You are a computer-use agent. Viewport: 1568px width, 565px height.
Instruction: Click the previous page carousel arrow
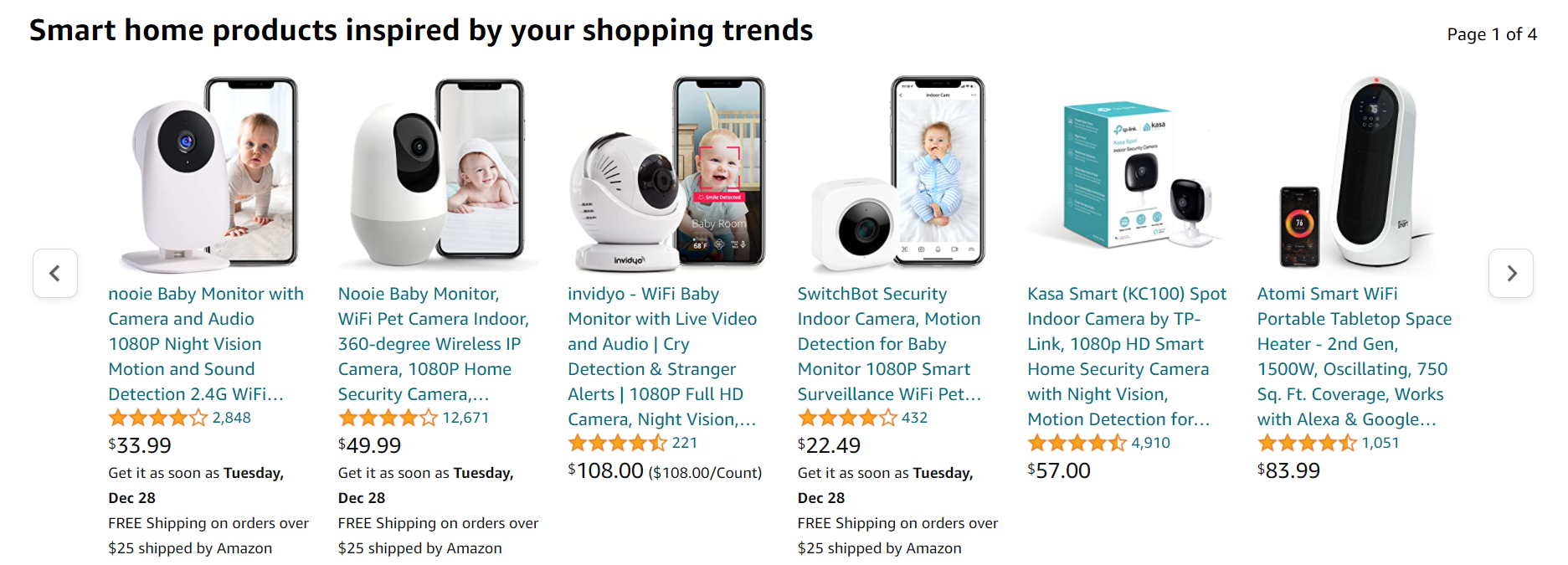[55, 273]
